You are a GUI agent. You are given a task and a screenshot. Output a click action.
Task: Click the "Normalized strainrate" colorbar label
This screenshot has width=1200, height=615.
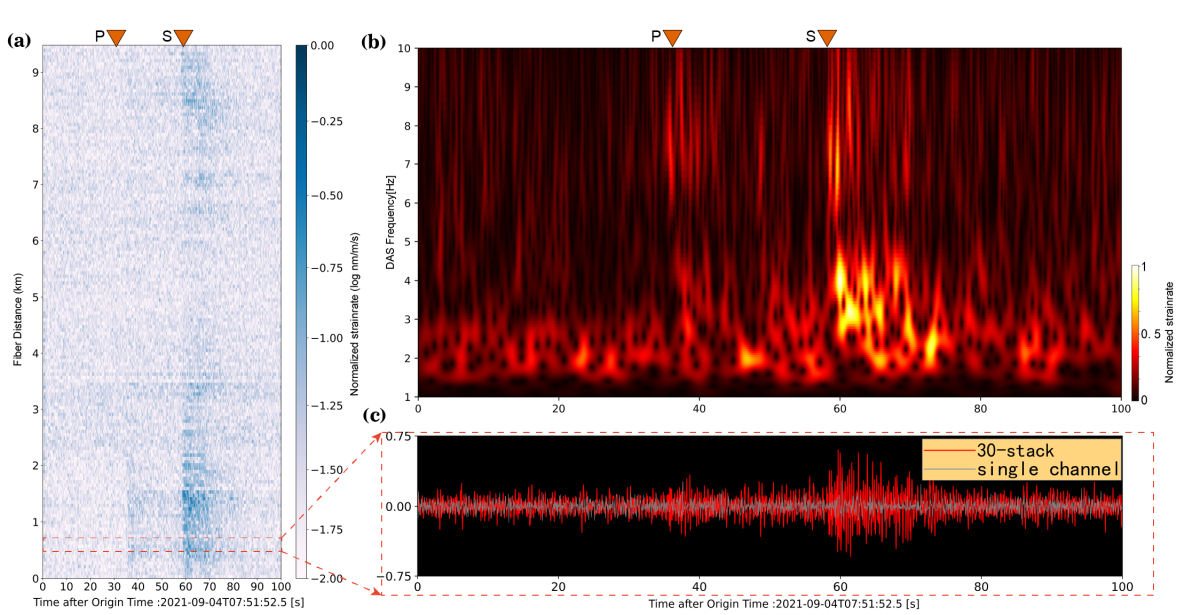tap(355, 310)
